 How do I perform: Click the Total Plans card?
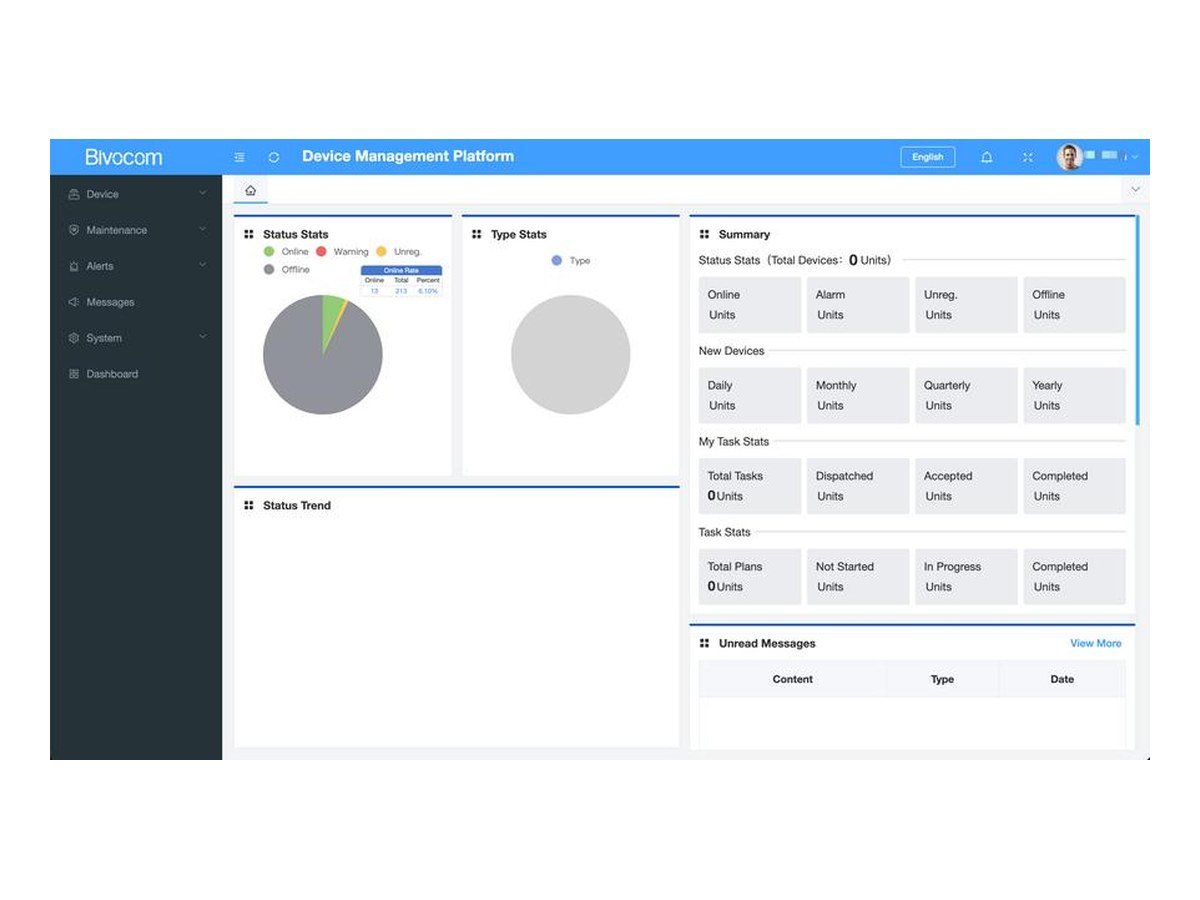click(x=750, y=576)
